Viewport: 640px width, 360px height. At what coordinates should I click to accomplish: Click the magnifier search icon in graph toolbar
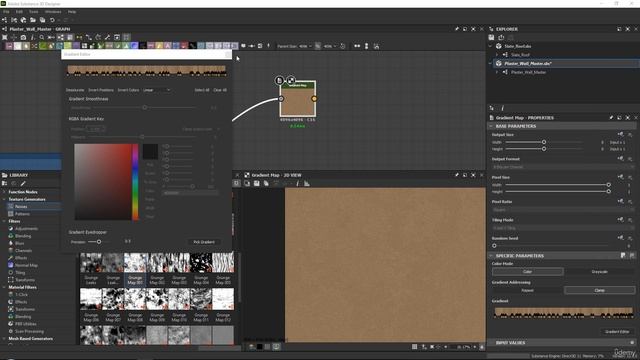(42, 37)
